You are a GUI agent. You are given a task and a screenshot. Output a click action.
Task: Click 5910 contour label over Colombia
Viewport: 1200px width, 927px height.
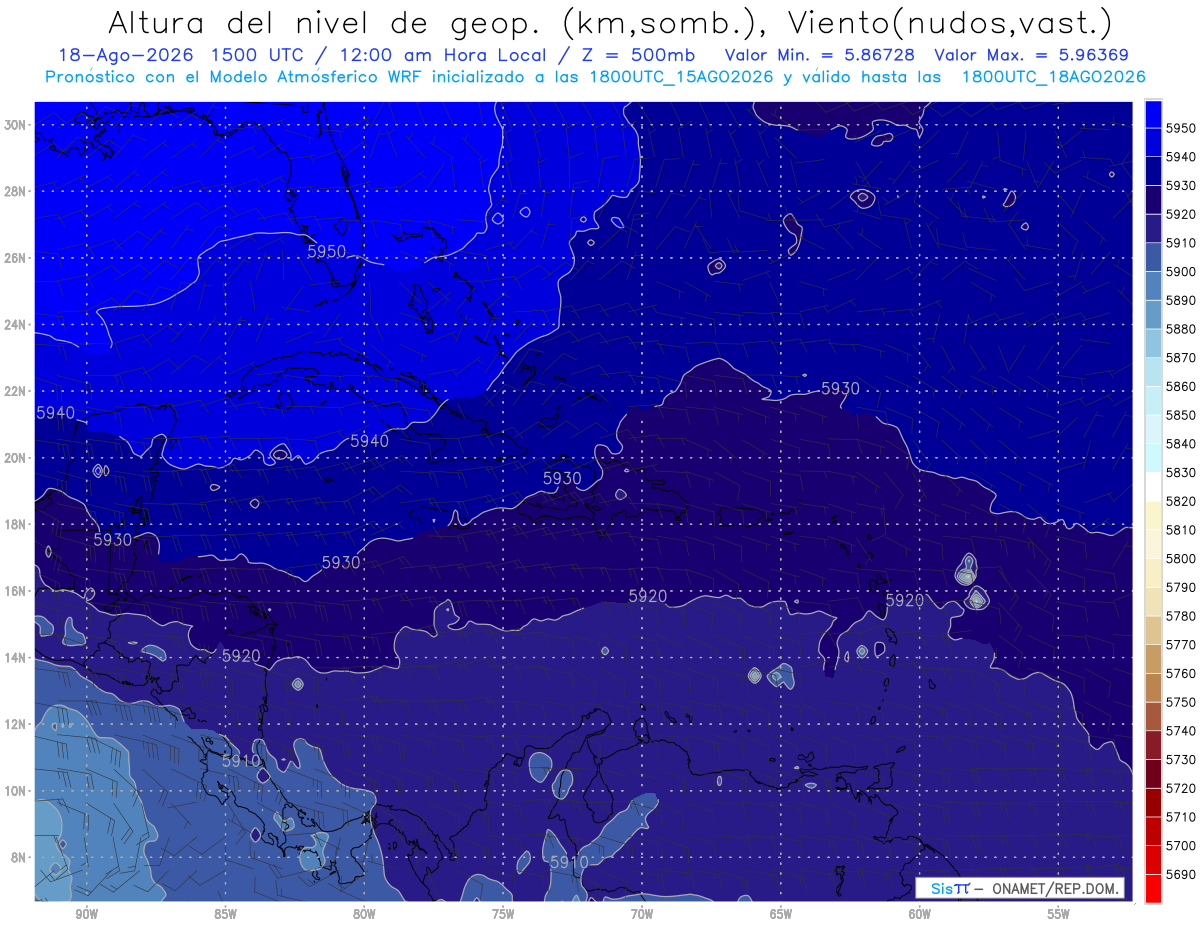[569, 862]
